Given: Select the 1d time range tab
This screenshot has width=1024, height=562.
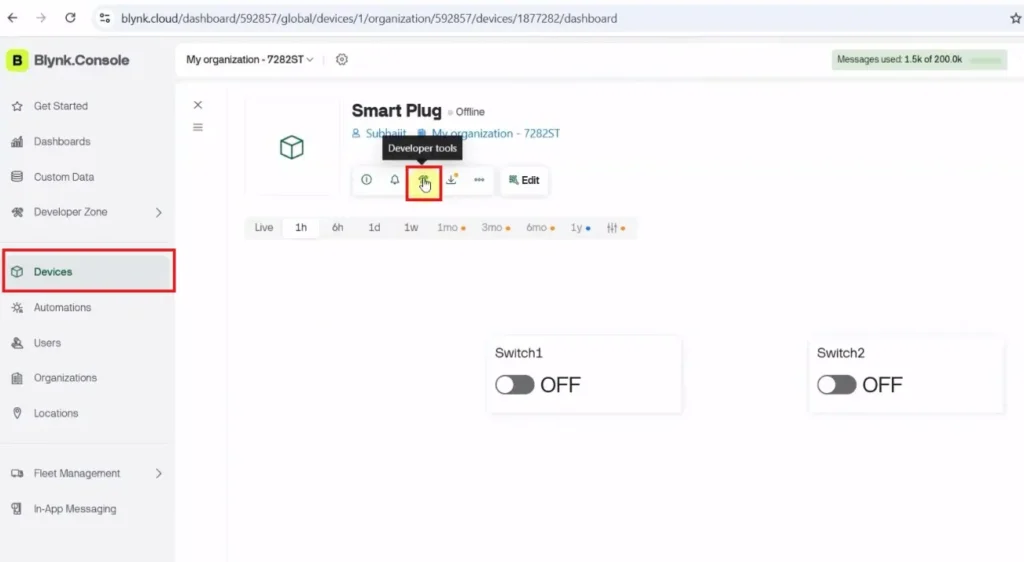Looking at the screenshot, I should (x=374, y=228).
